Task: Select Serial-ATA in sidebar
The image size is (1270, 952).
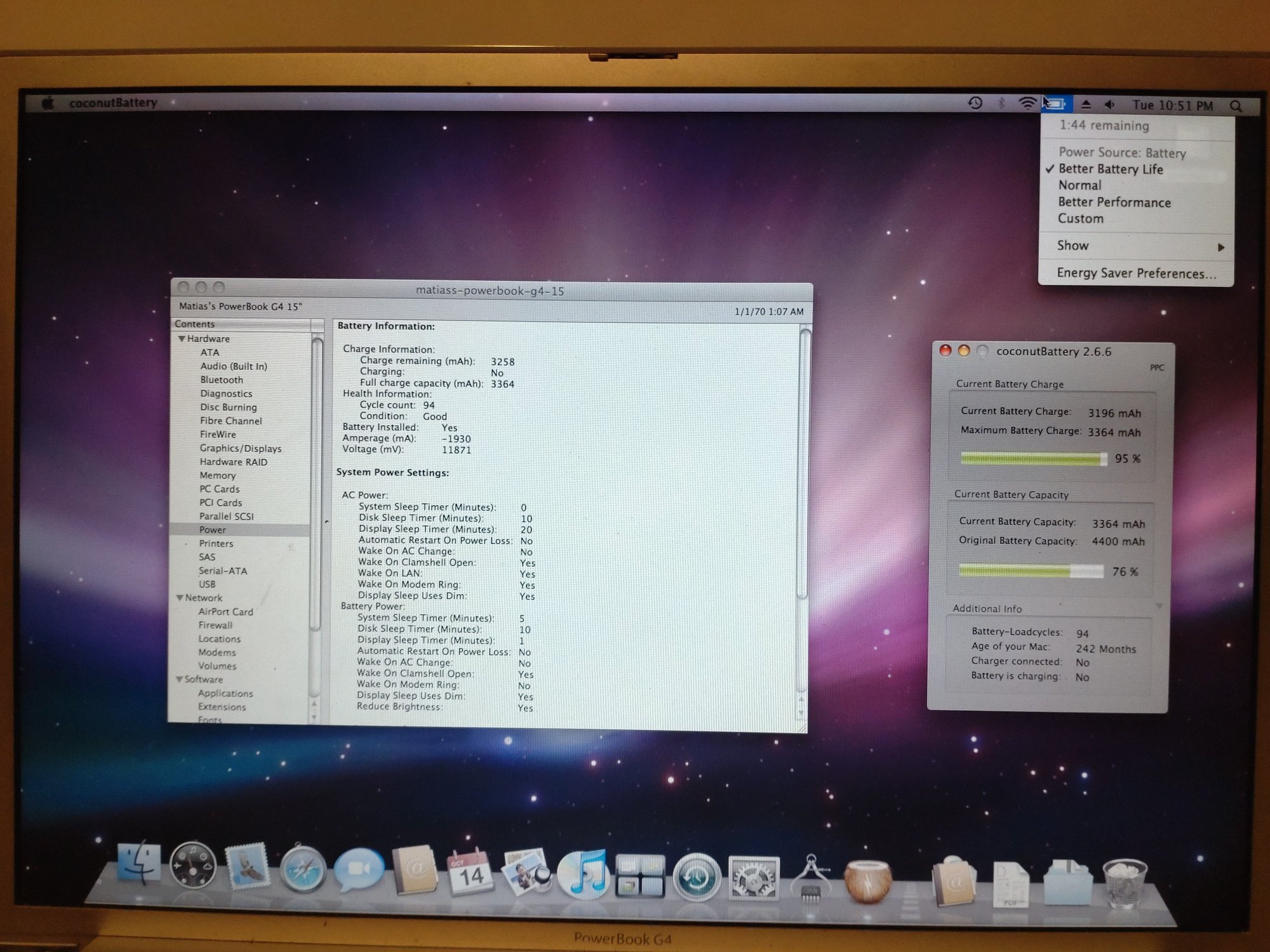Action: pyautogui.click(x=222, y=571)
